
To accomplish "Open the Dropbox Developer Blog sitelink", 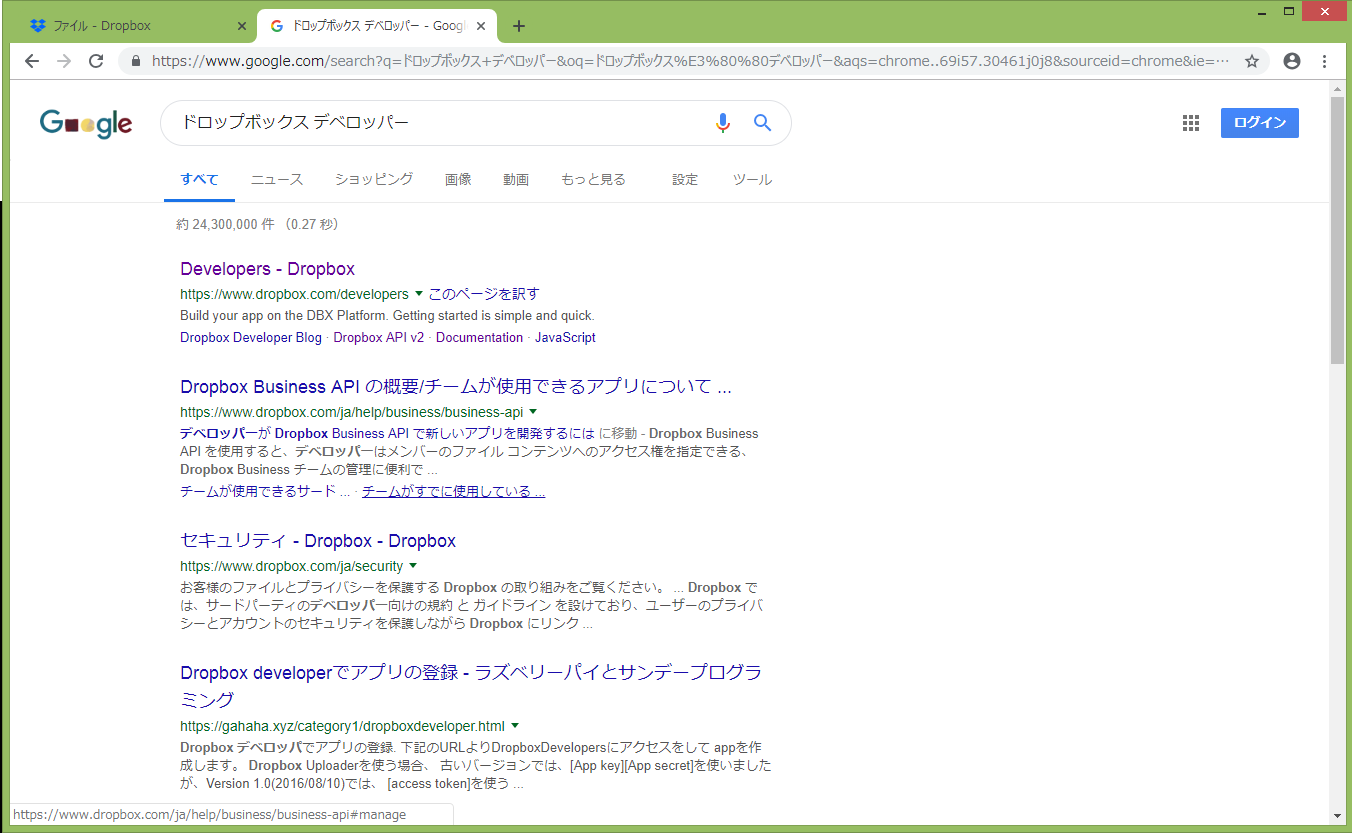I will [251, 338].
